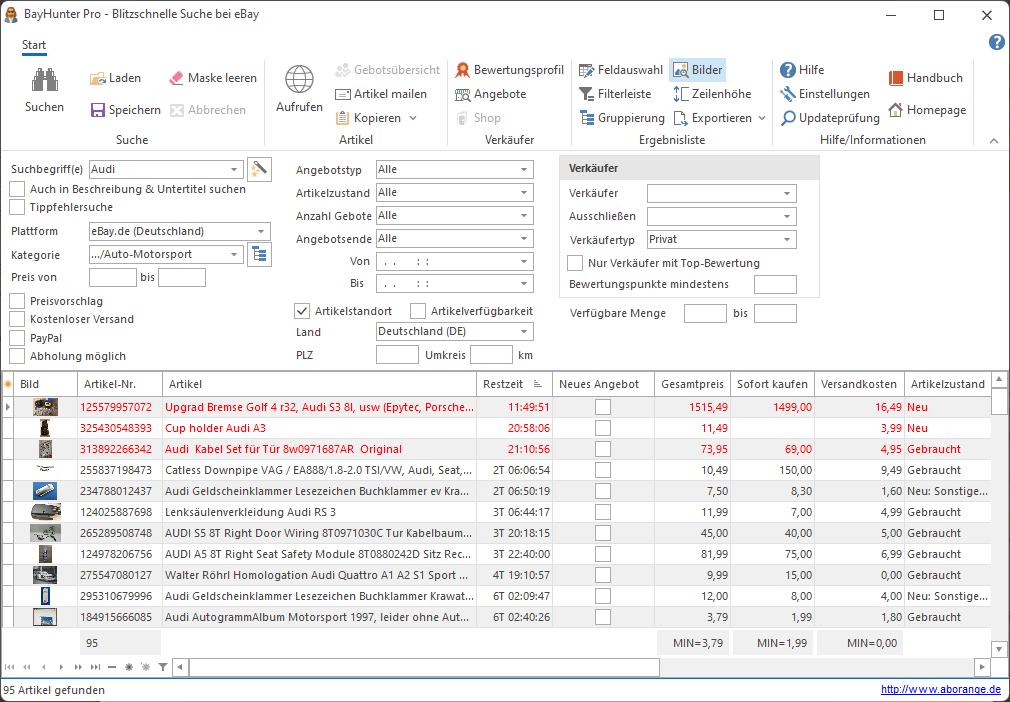This screenshot has width=1010, height=702.
Task: Open Exportieren dropdown arrow
Action: [x=762, y=118]
